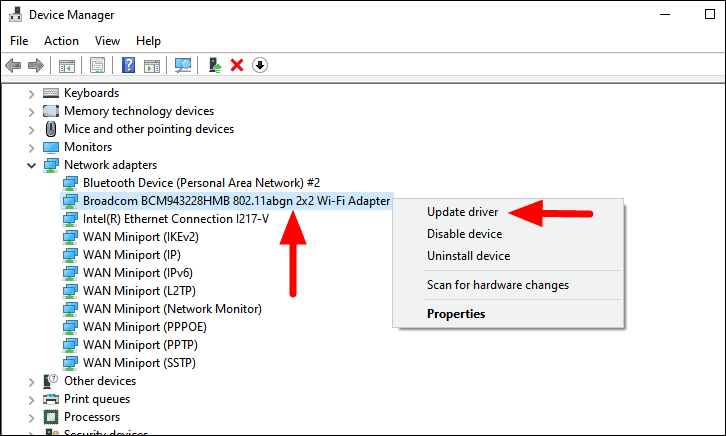Expand the Other devices category
This screenshot has height=436, width=726.
click(x=31, y=382)
